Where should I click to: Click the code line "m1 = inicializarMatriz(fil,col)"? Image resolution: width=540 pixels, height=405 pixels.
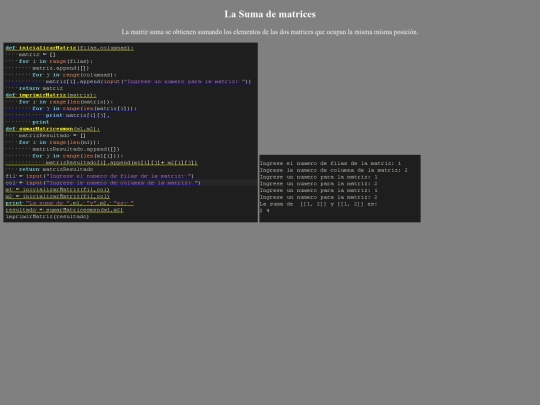tap(58, 189)
